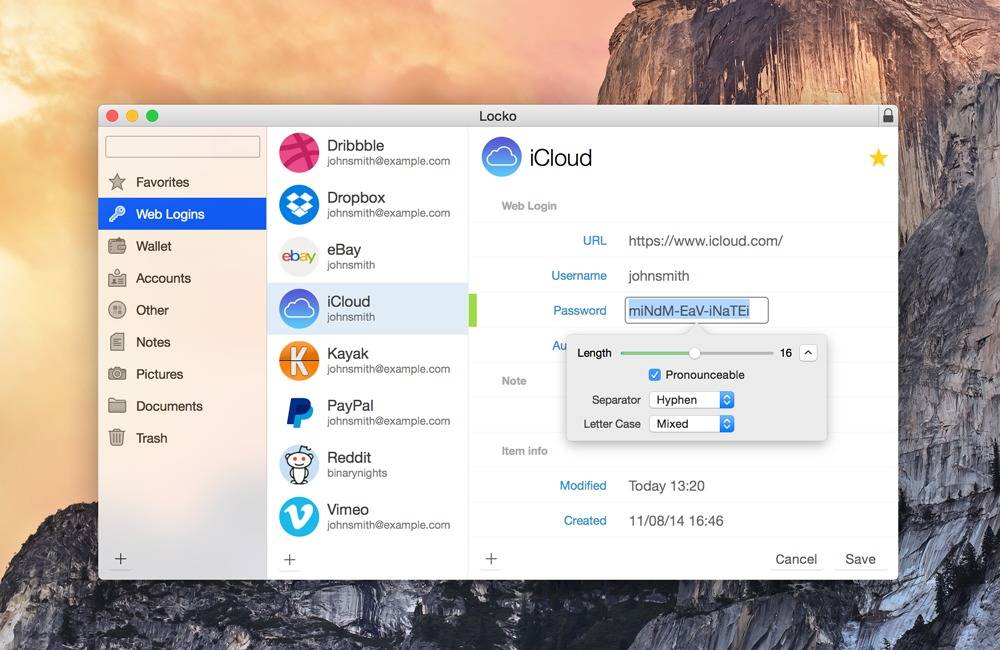Open the Wallet category
Viewport: 1000px width, 650px height.
(x=182, y=246)
